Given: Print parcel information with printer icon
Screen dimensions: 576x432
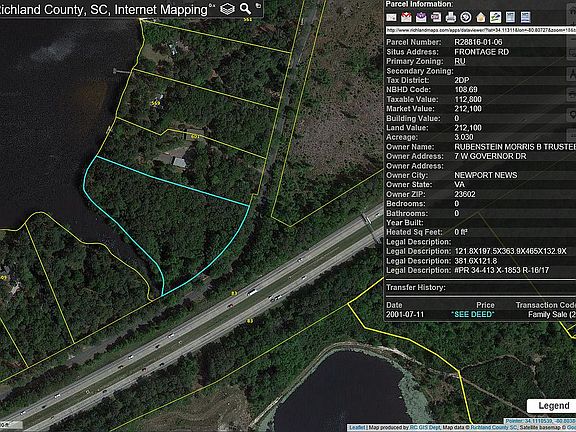Looking at the screenshot, I should tap(451, 17).
